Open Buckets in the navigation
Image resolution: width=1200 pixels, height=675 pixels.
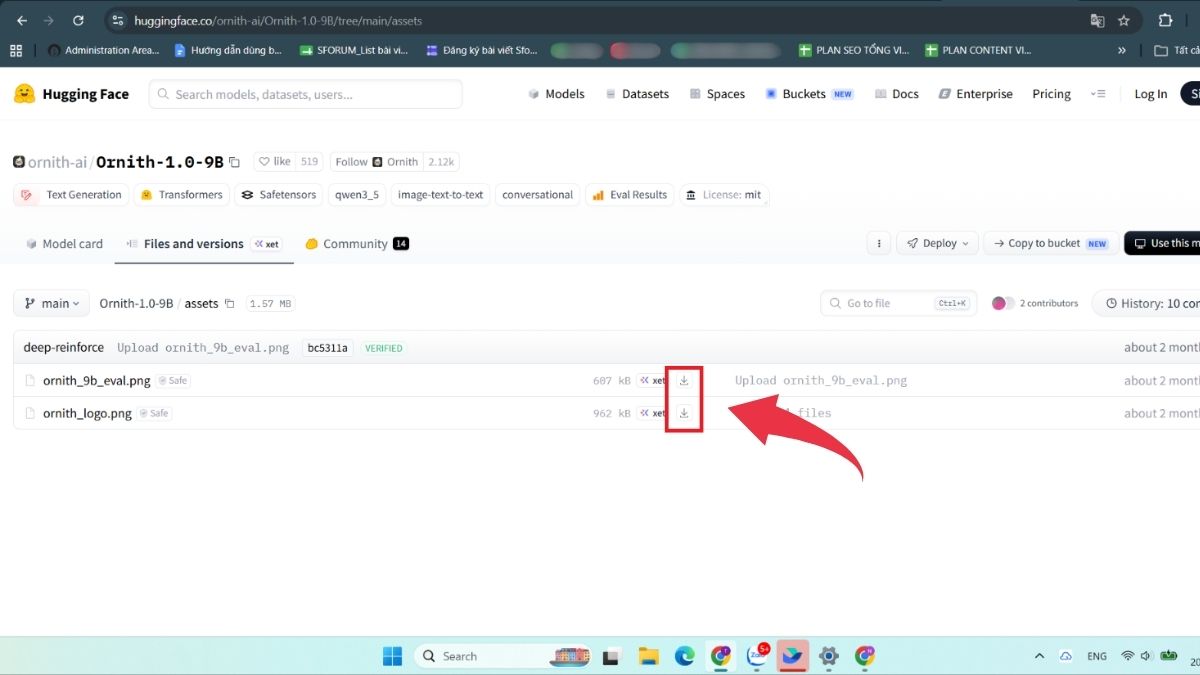coord(809,94)
